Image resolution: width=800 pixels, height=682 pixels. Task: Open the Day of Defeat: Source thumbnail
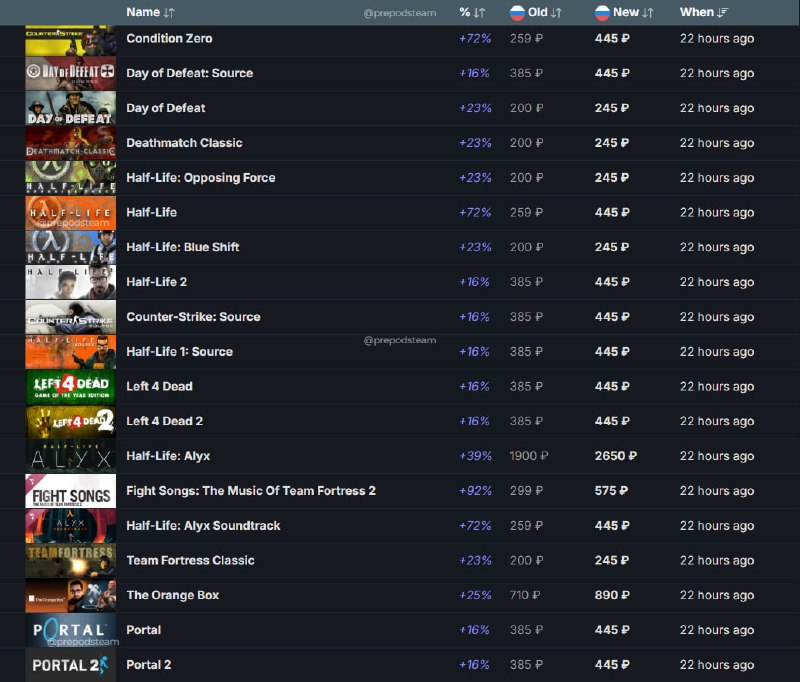click(x=70, y=73)
